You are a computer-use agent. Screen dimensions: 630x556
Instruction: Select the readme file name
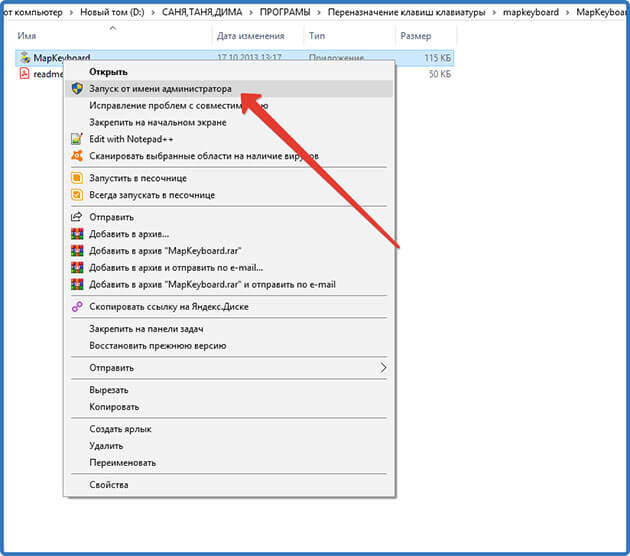(48, 74)
